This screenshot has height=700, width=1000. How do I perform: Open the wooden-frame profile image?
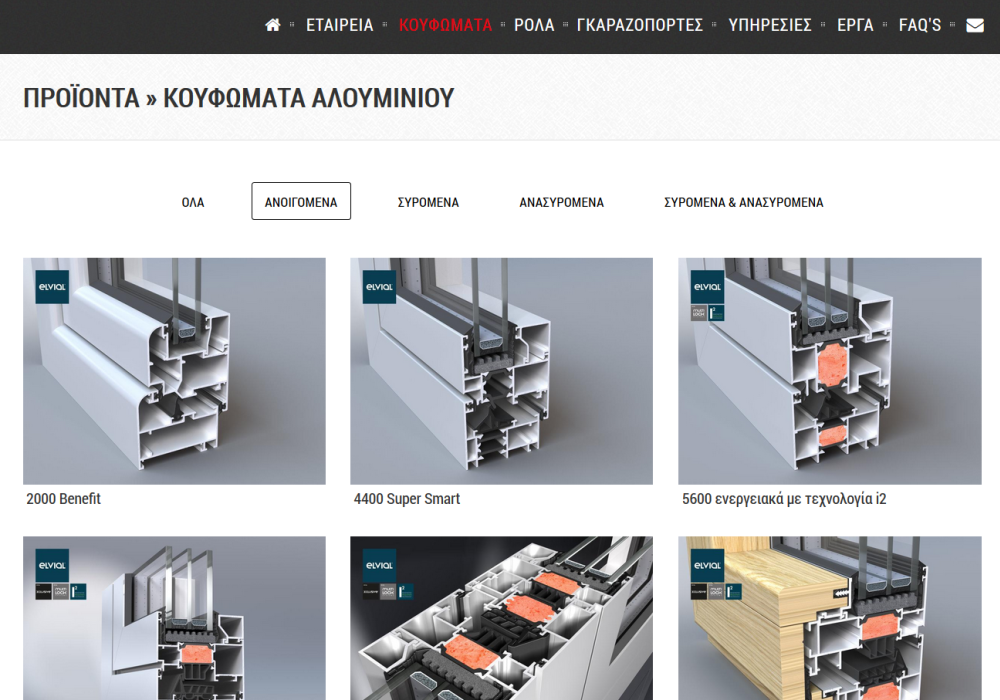pyautogui.click(x=830, y=618)
